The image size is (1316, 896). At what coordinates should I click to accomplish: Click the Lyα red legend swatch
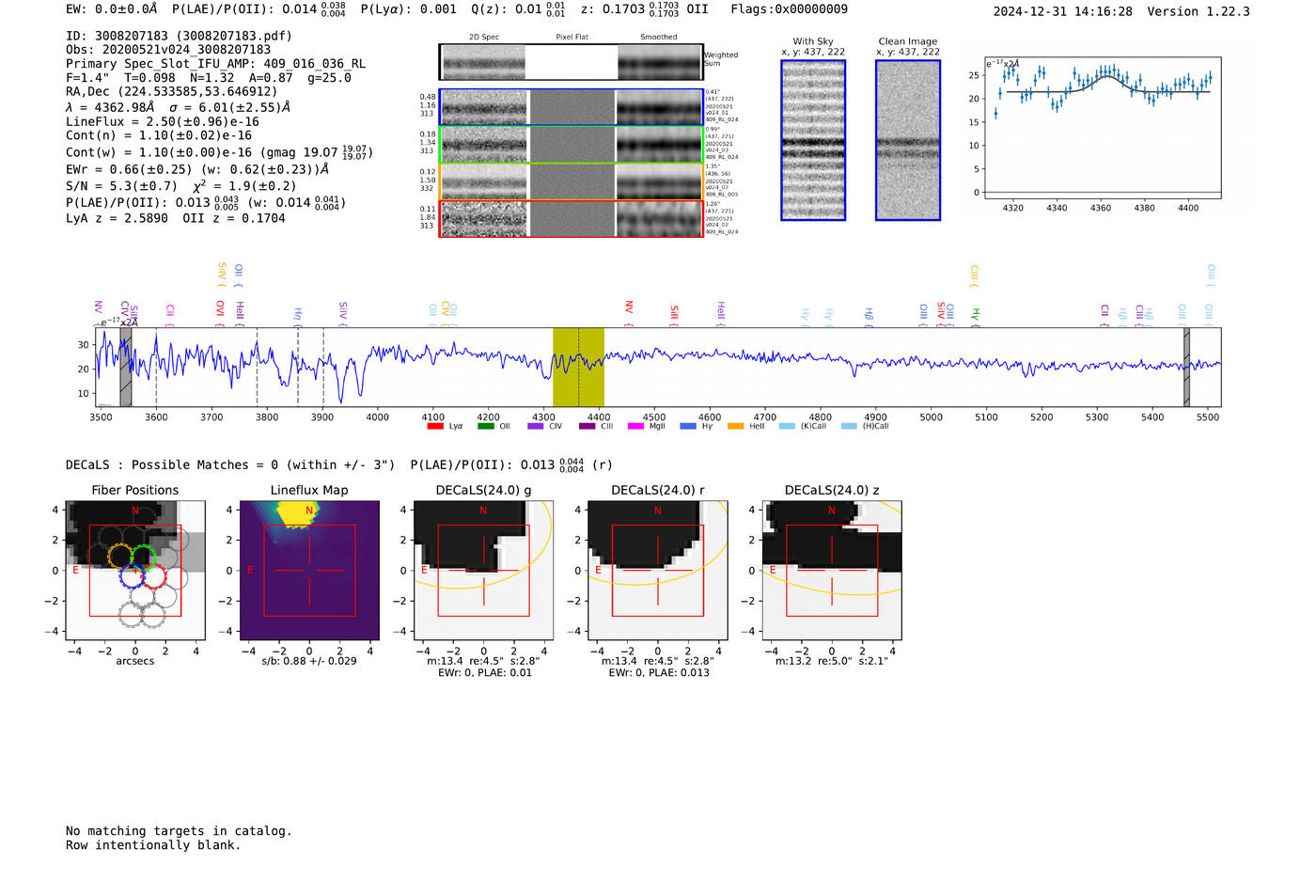(x=435, y=426)
